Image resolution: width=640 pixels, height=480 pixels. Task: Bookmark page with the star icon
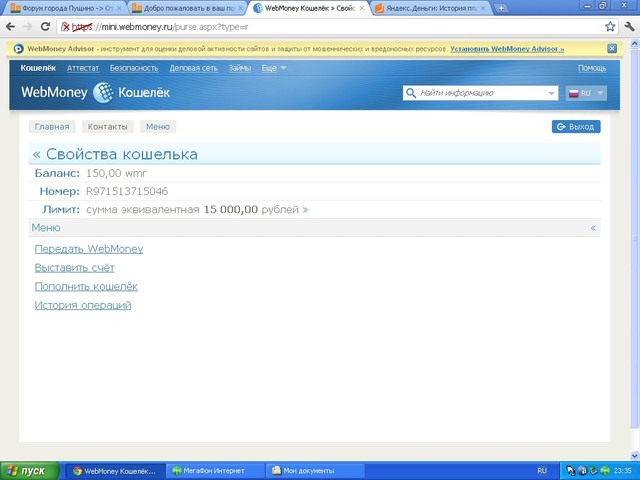coord(610,27)
